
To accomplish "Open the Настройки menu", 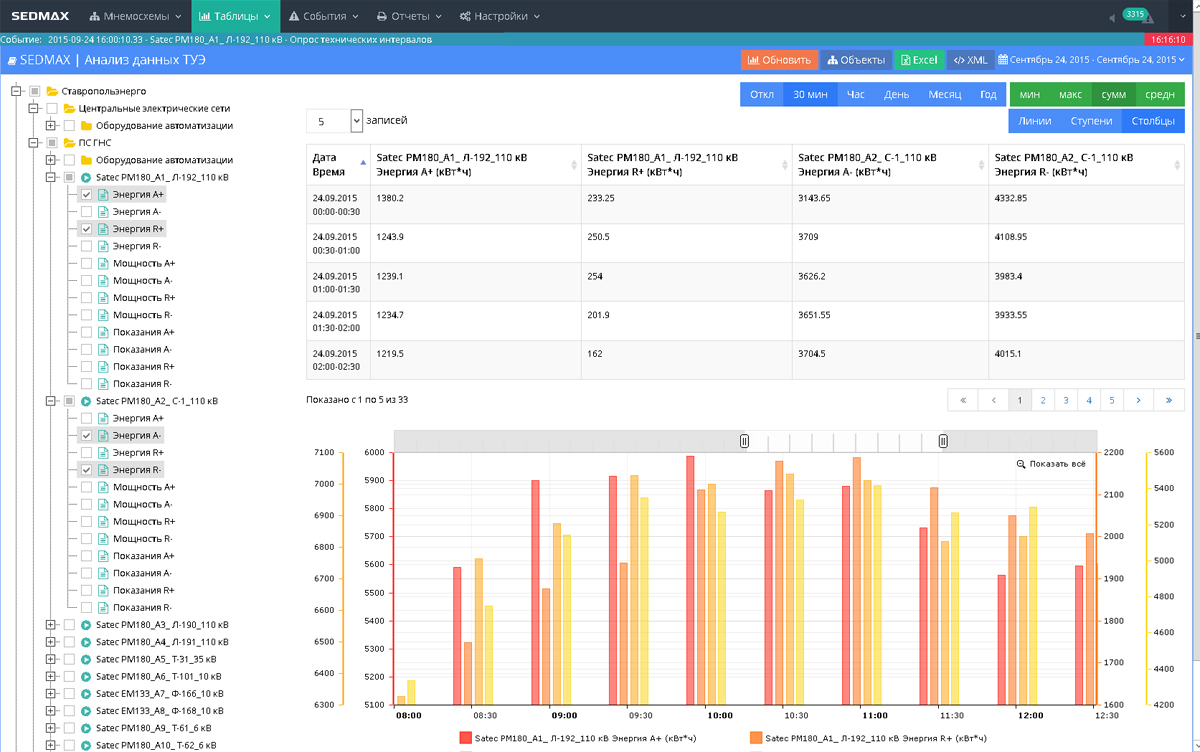I will click(x=500, y=17).
